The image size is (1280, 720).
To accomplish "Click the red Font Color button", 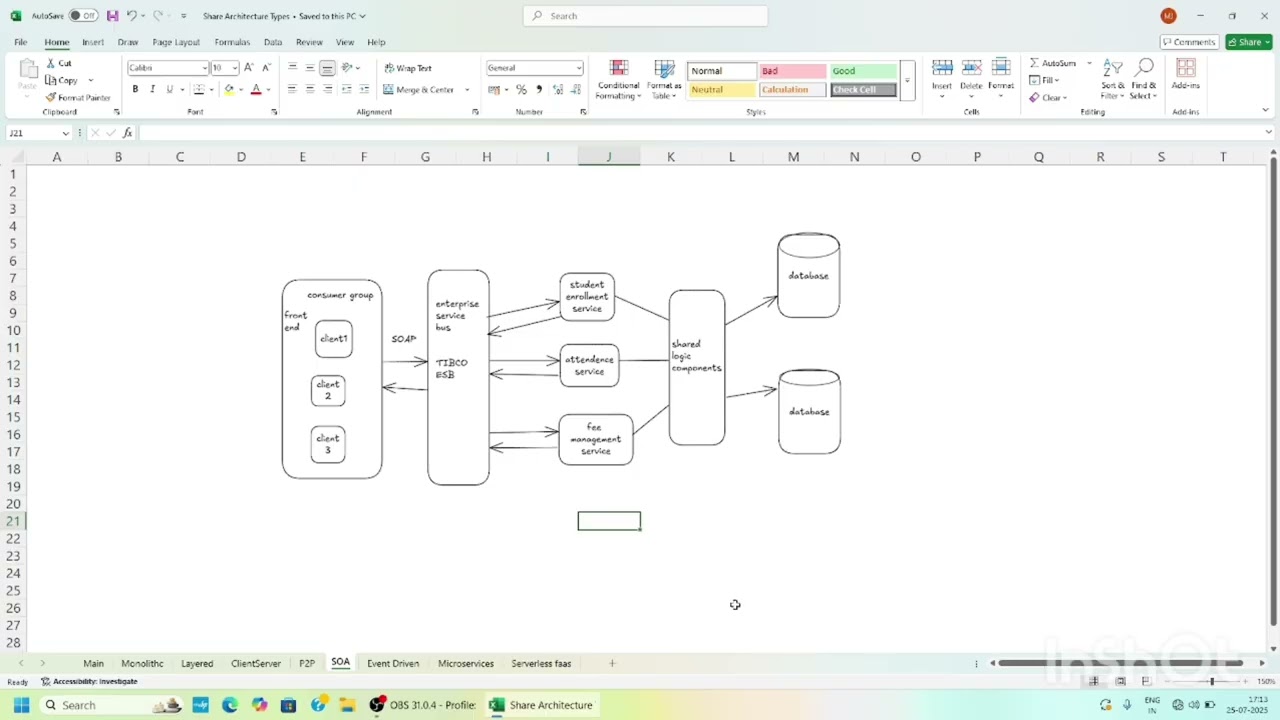I will pyautogui.click(x=256, y=89).
